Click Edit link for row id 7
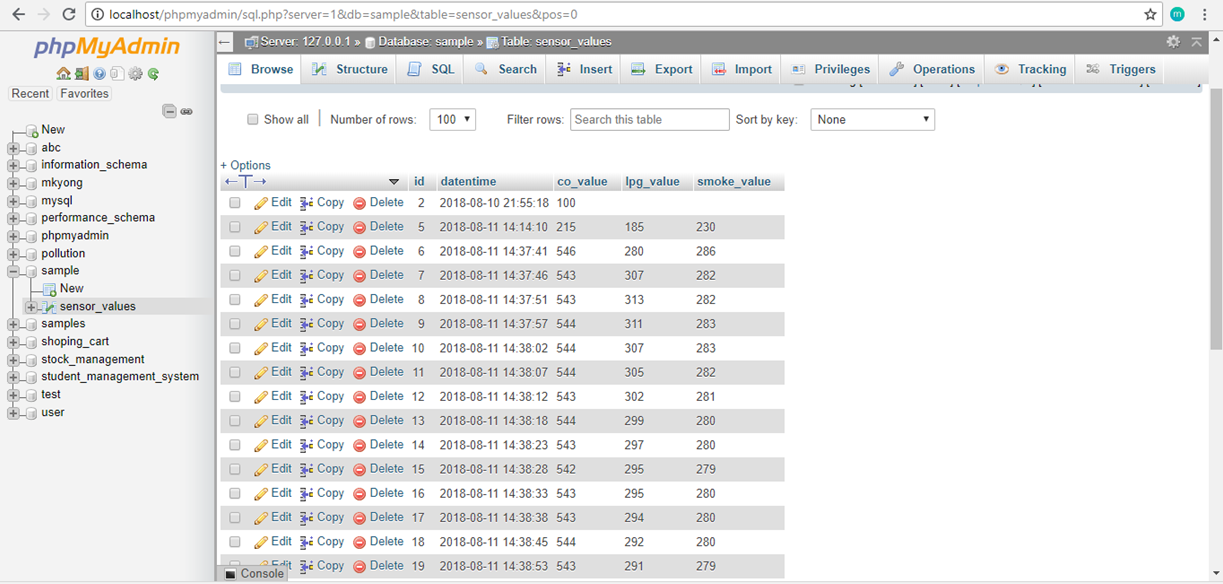The image size is (1223, 584). tap(273, 275)
